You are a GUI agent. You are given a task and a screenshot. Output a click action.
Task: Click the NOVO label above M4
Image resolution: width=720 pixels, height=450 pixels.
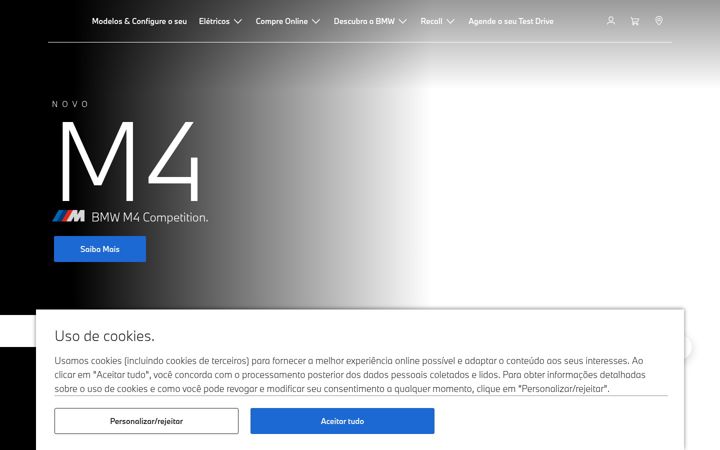[x=70, y=104]
